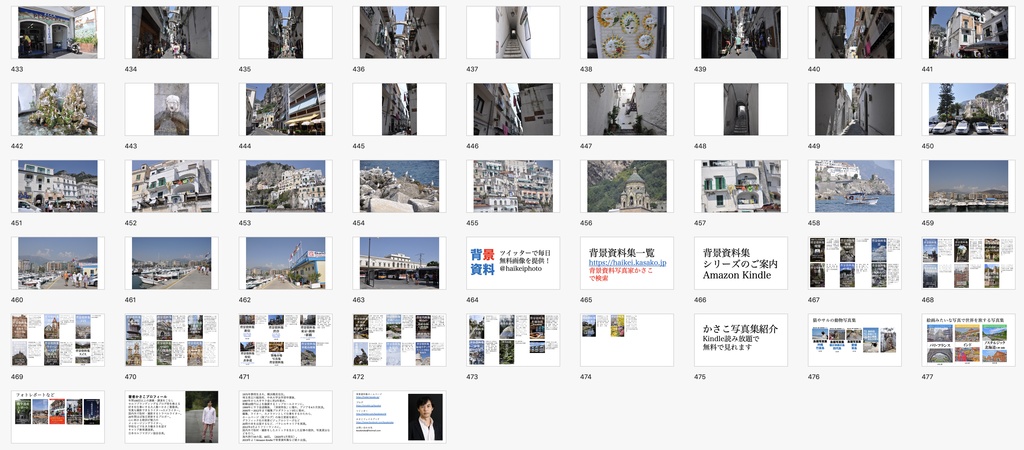Click the slide number label 450
This screenshot has height=450, width=1024.
[x=928, y=146]
